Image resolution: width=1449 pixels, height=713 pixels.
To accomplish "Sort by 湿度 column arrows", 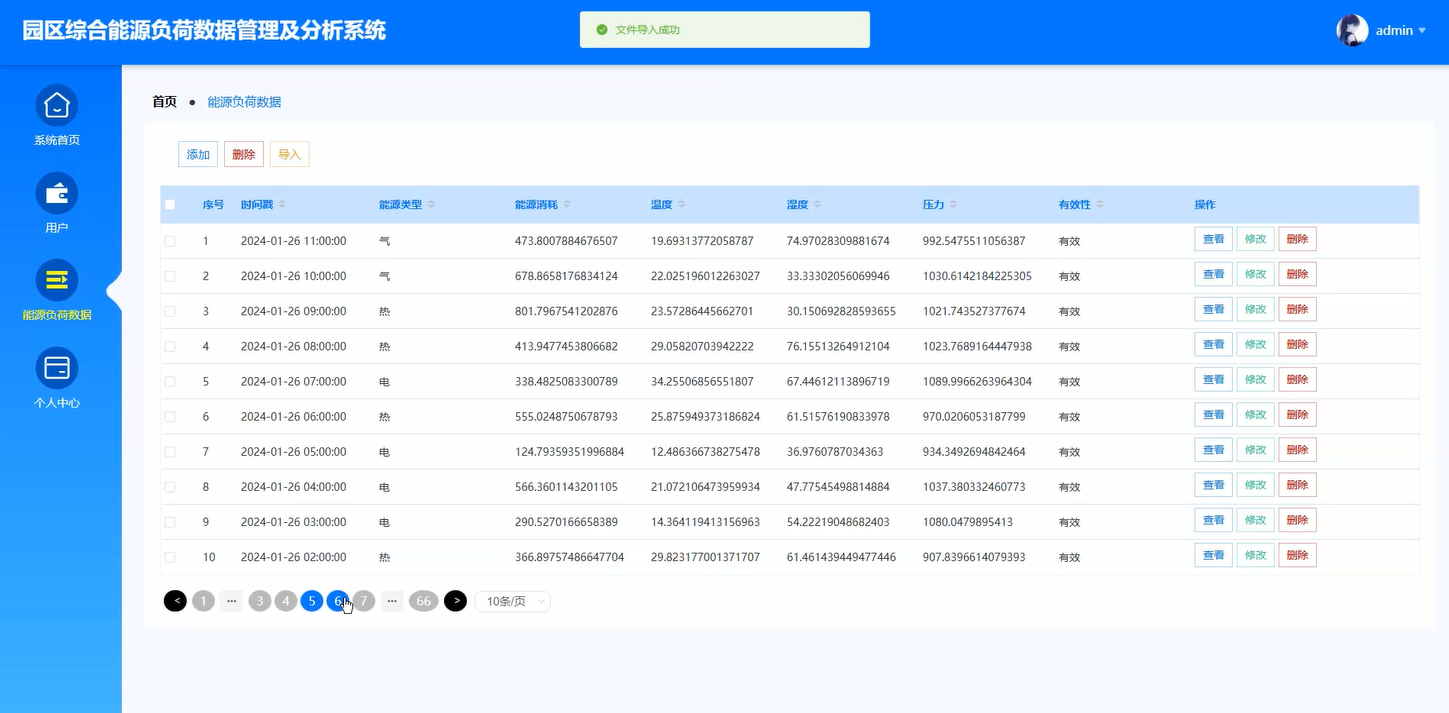I will (x=817, y=204).
